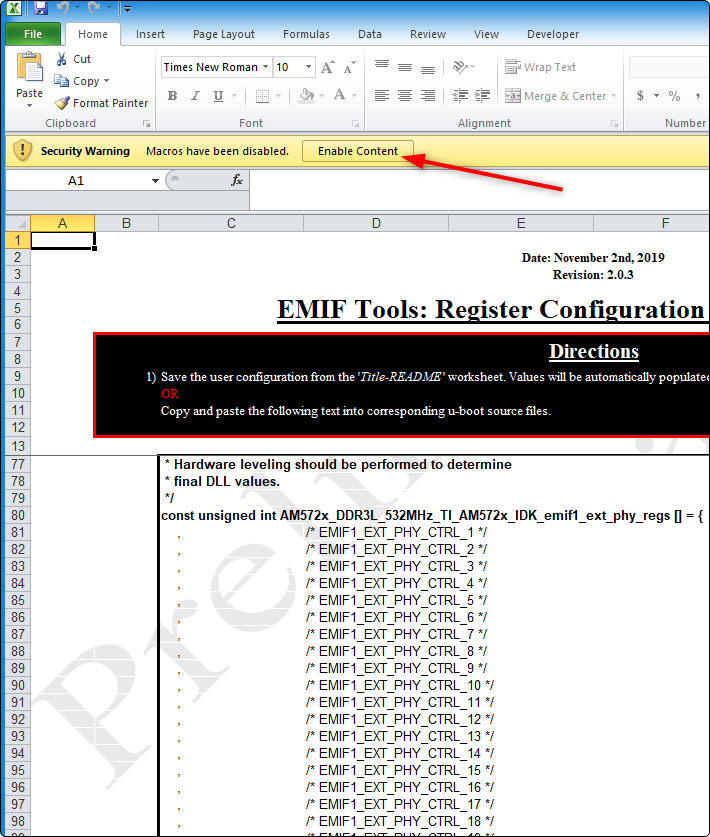
Task: Apply Percent Style
Action: pos(674,96)
